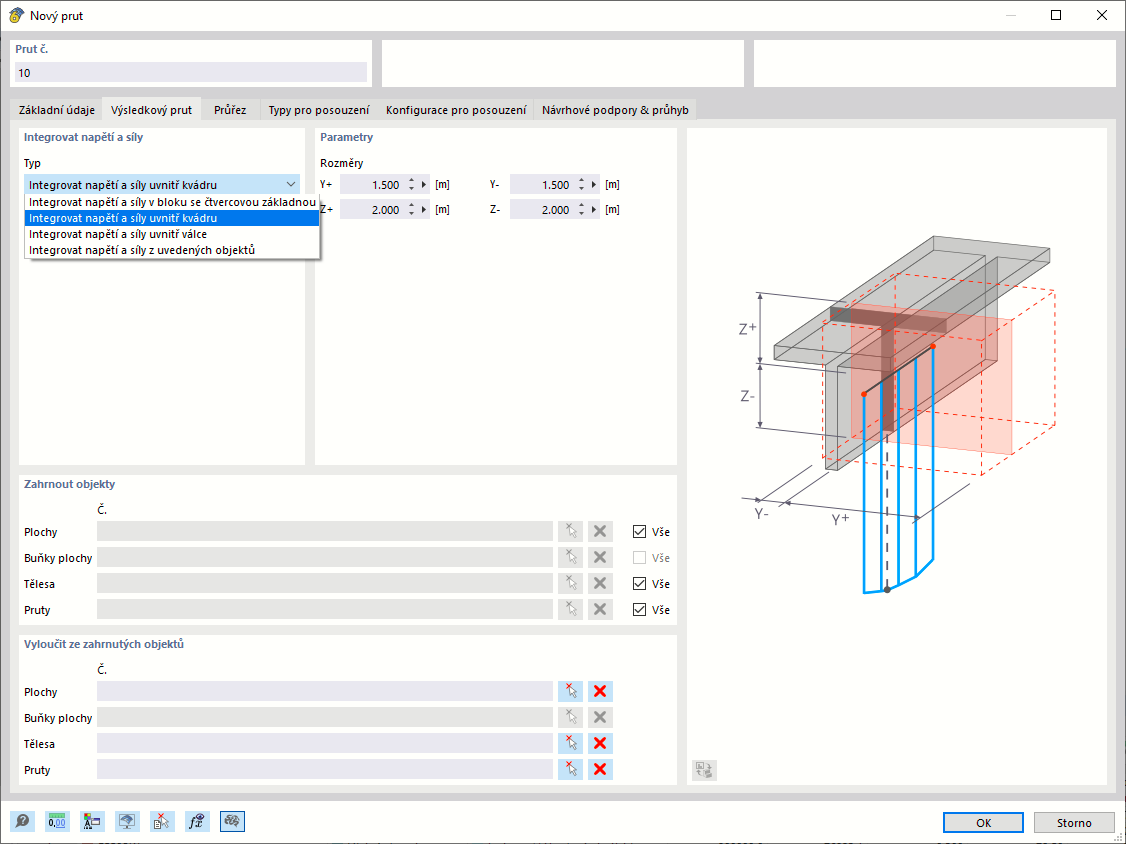The height and width of the screenshot is (844, 1126).
Task: Click the excluded Tělesa number field
Action: pos(325,743)
